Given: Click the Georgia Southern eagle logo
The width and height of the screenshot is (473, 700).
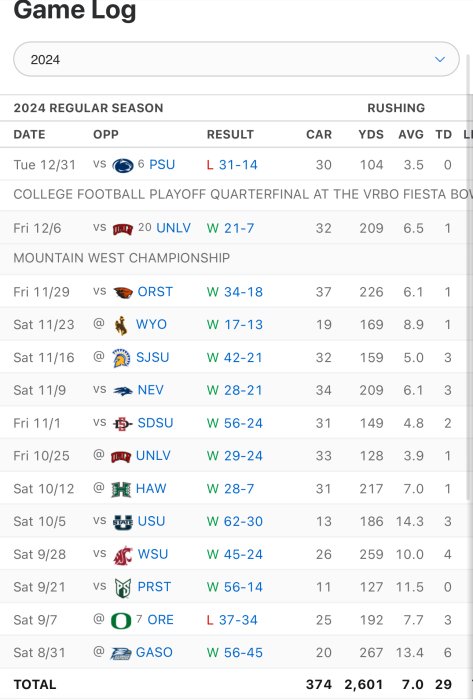Looking at the screenshot, I should [x=120, y=654].
